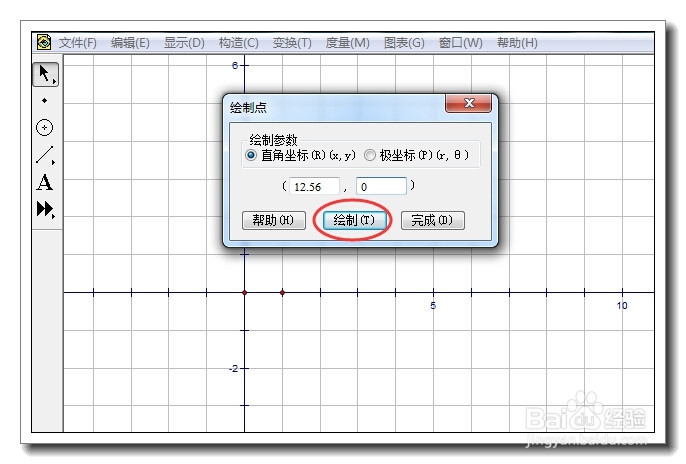Click the unit point on x-axis
This screenshot has height=464, width=686.
(x=283, y=292)
